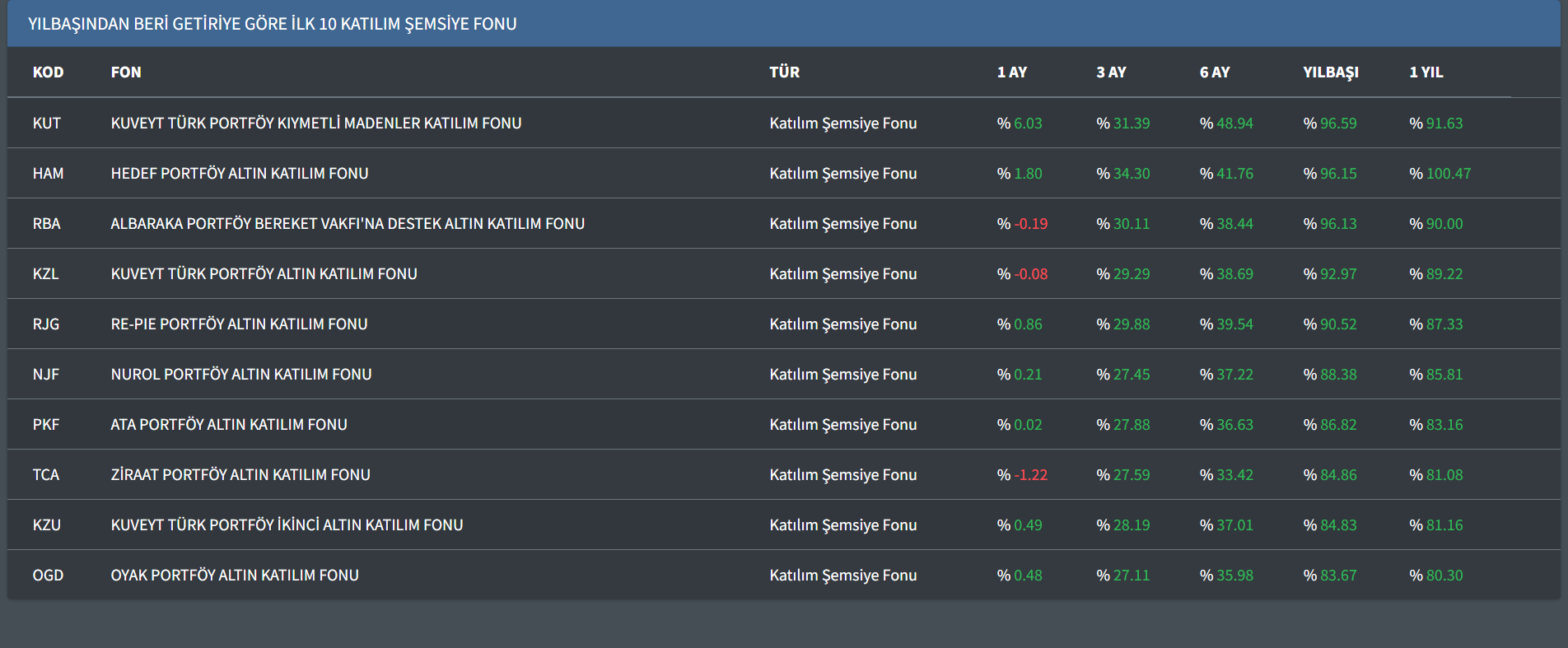
Task: Open Oyak Portföy Altın Katılım Fonu
Action: point(235,576)
